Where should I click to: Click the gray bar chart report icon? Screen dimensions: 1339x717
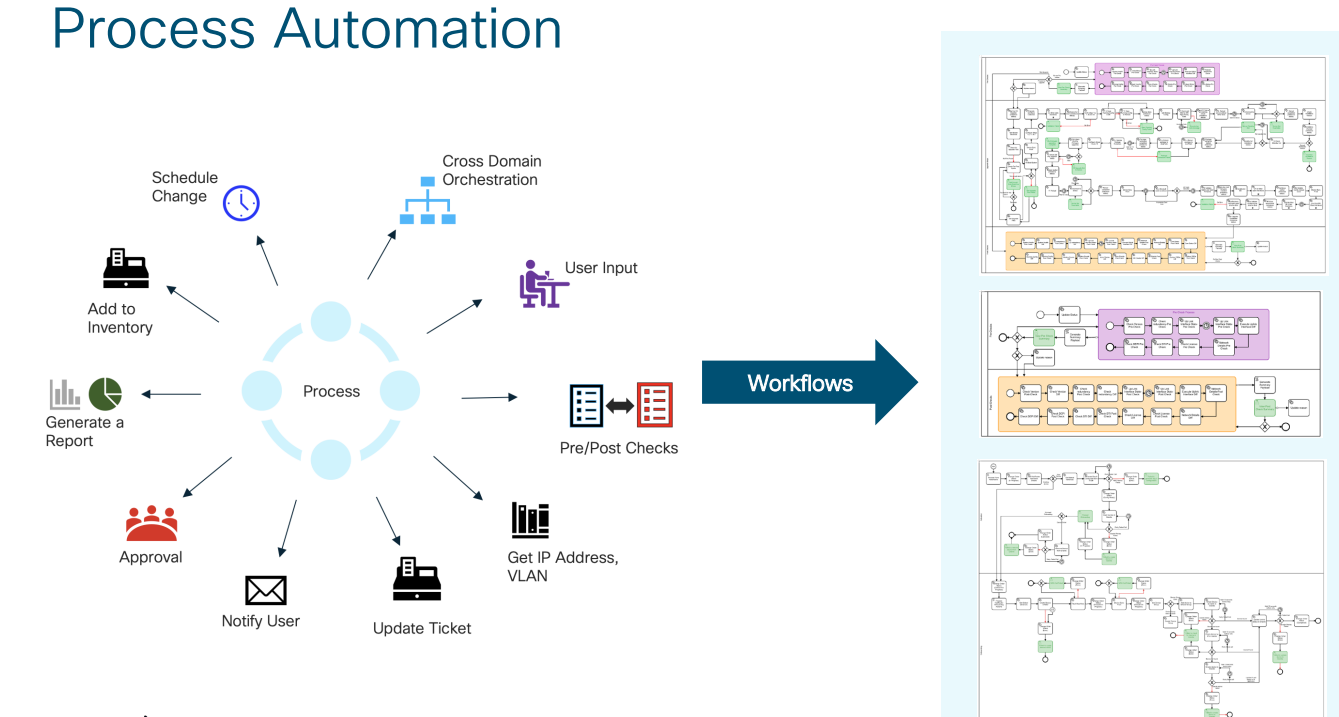click(65, 394)
